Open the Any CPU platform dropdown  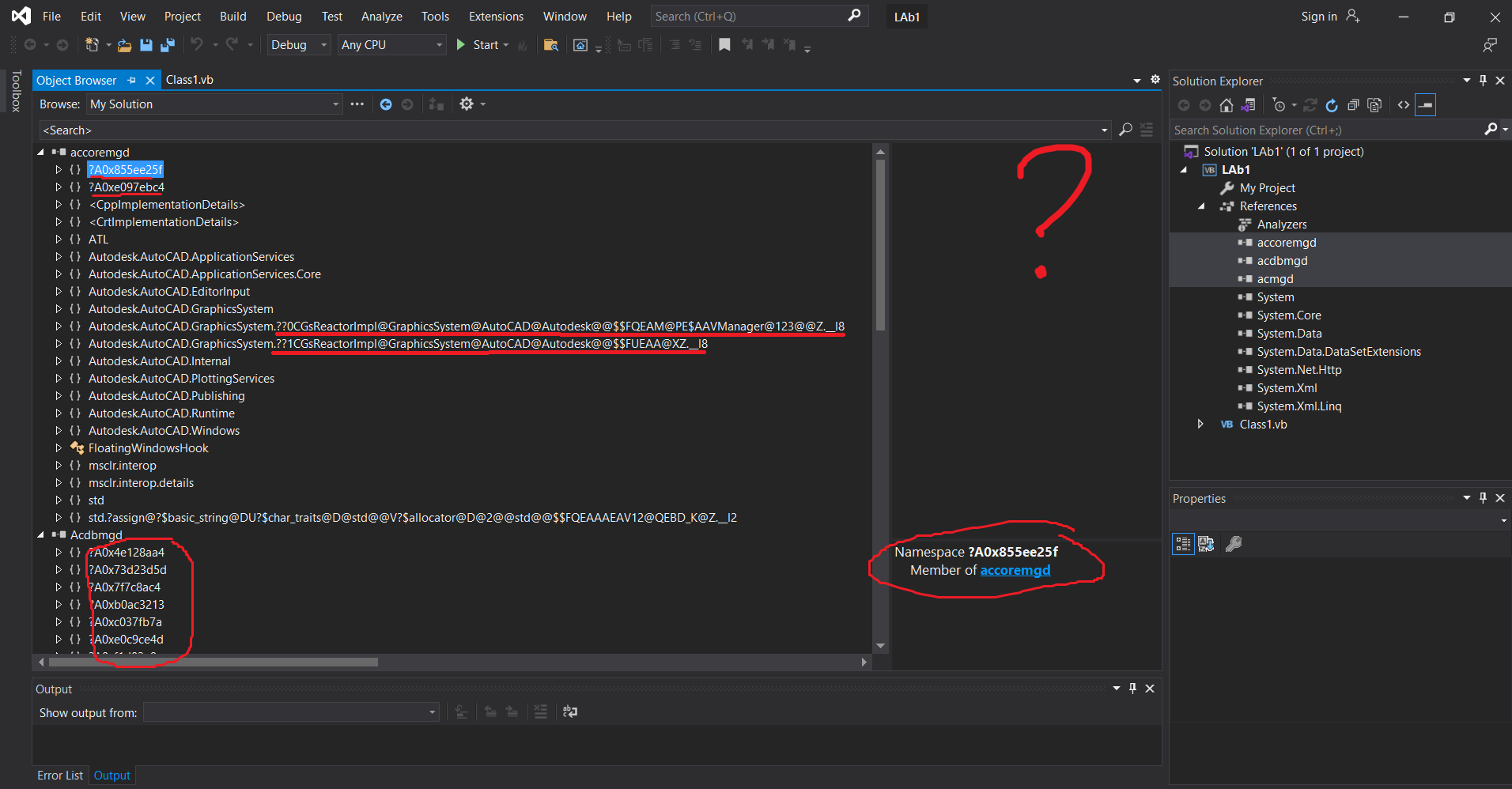pyautogui.click(x=391, y=45)
